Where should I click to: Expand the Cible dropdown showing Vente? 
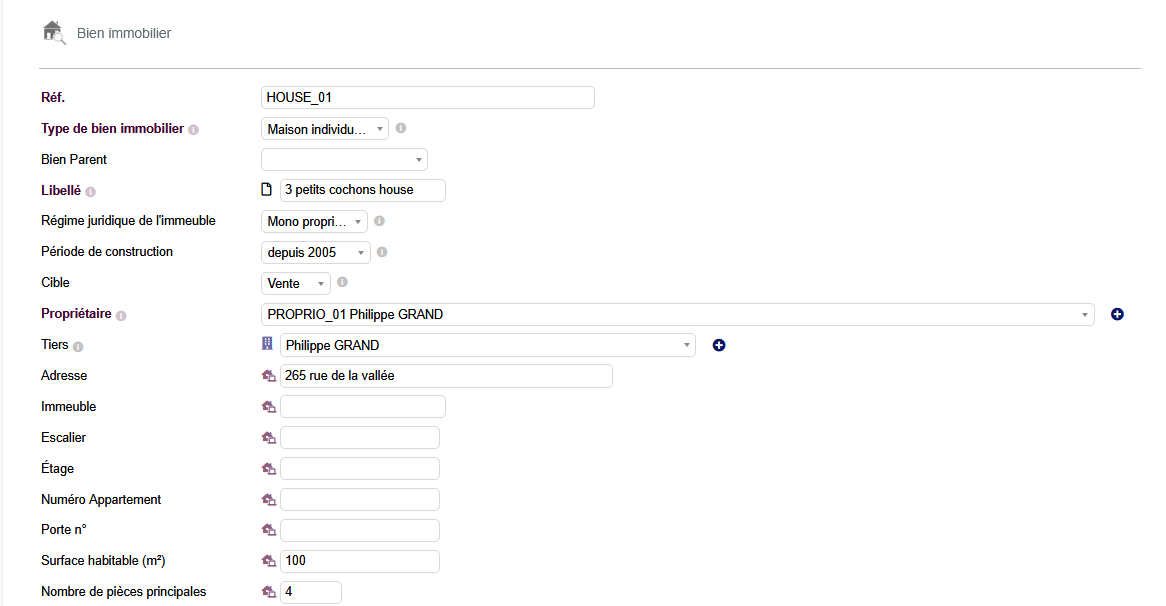point(295,283)
